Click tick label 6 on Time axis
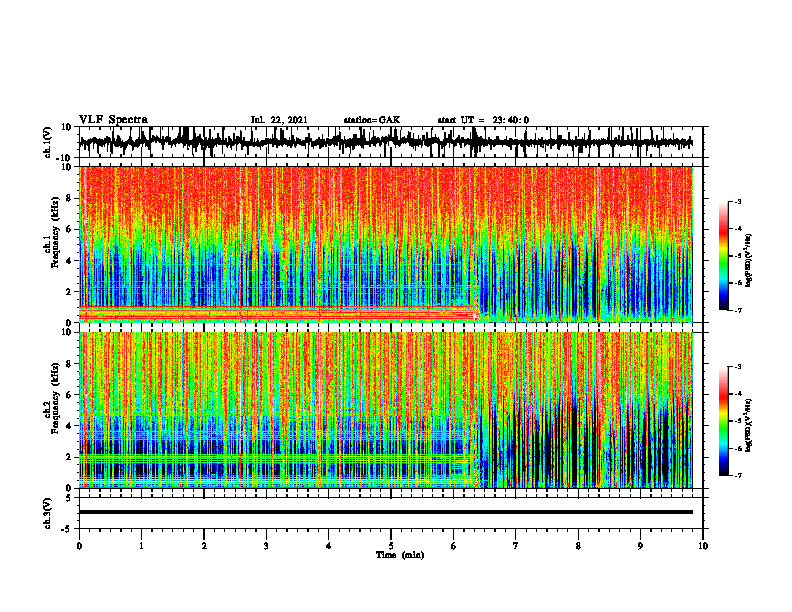This screenshot has height=612, width=792. tap(454, 546)
